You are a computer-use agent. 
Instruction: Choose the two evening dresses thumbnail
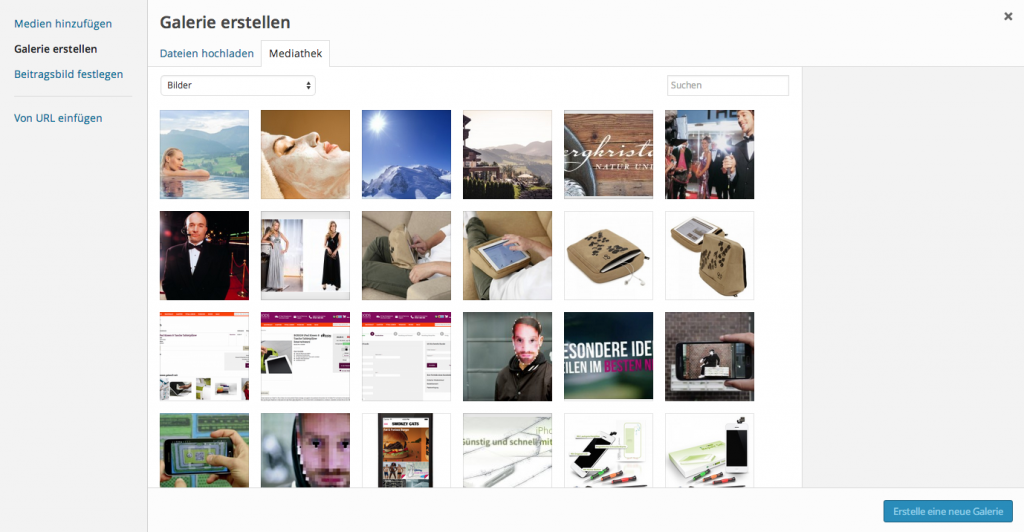pos(306,255)
